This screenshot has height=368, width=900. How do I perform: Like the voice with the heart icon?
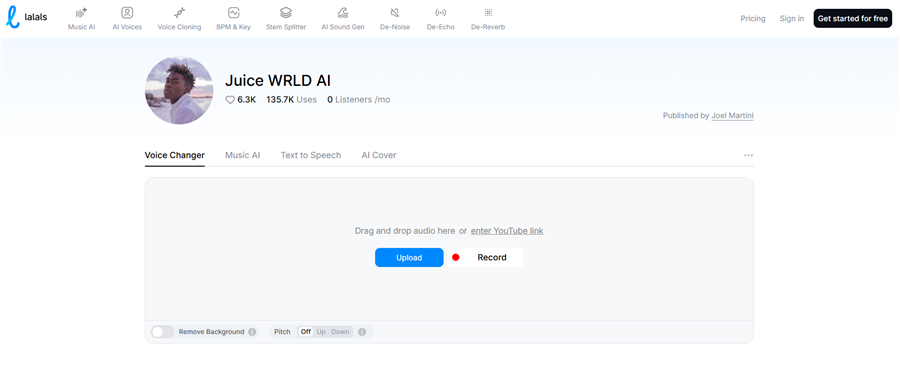click(230, 100)
